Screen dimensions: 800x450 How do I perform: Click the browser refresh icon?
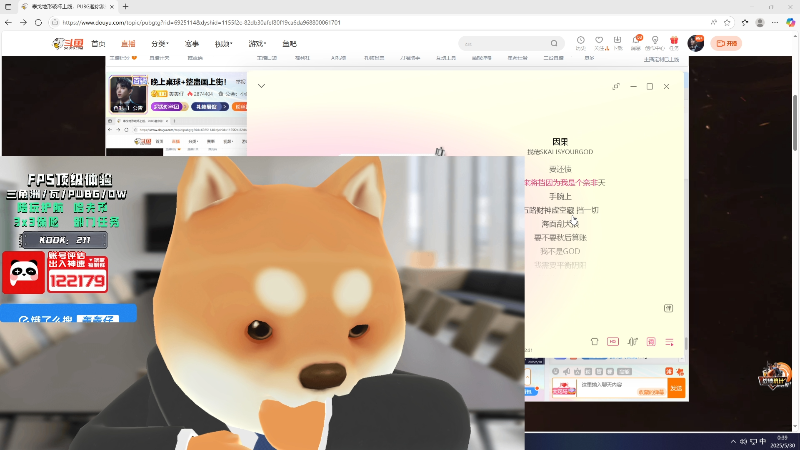38,22
